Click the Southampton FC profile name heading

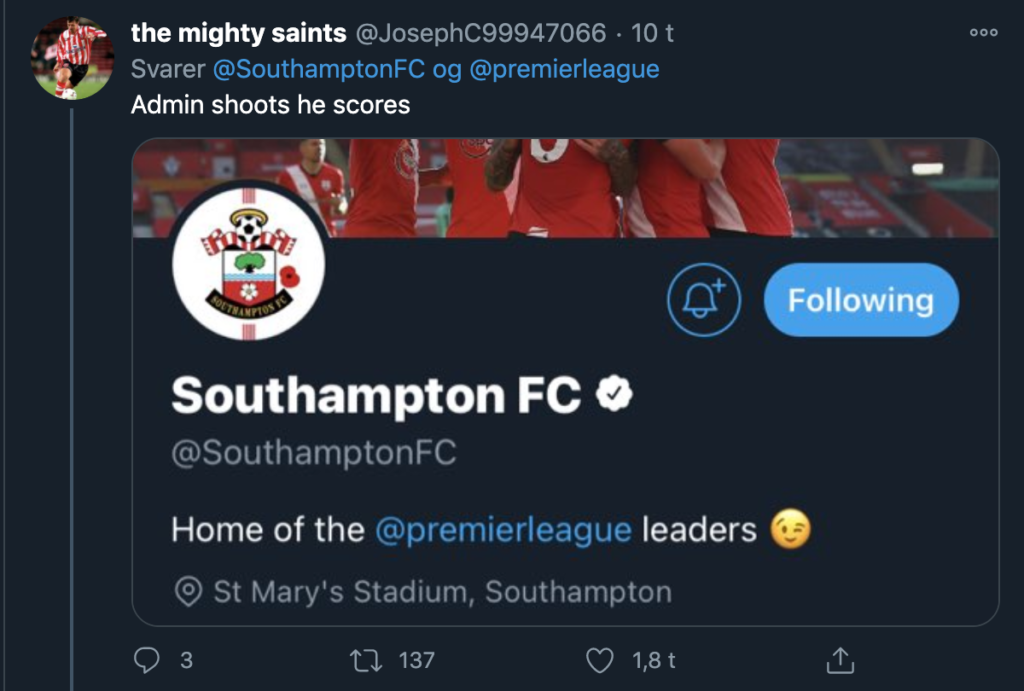coord(376,396)
